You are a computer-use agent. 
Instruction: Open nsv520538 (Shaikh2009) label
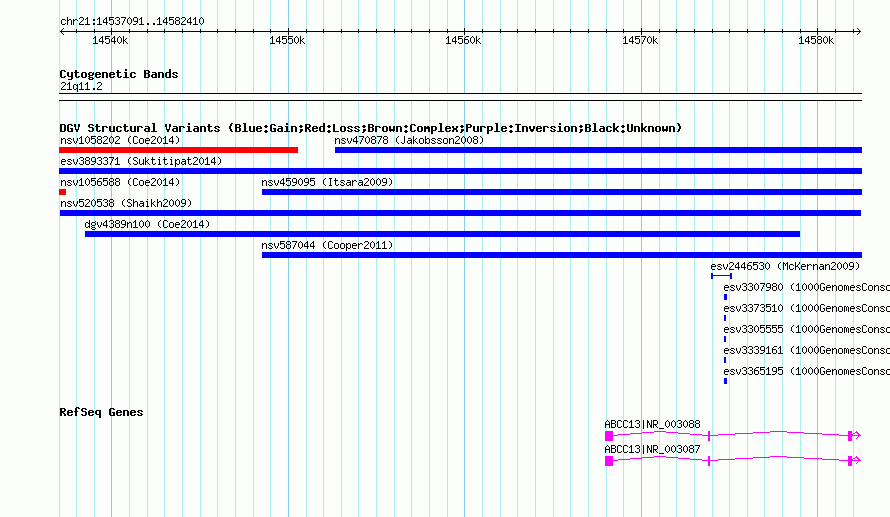click(x=126, y=203)
